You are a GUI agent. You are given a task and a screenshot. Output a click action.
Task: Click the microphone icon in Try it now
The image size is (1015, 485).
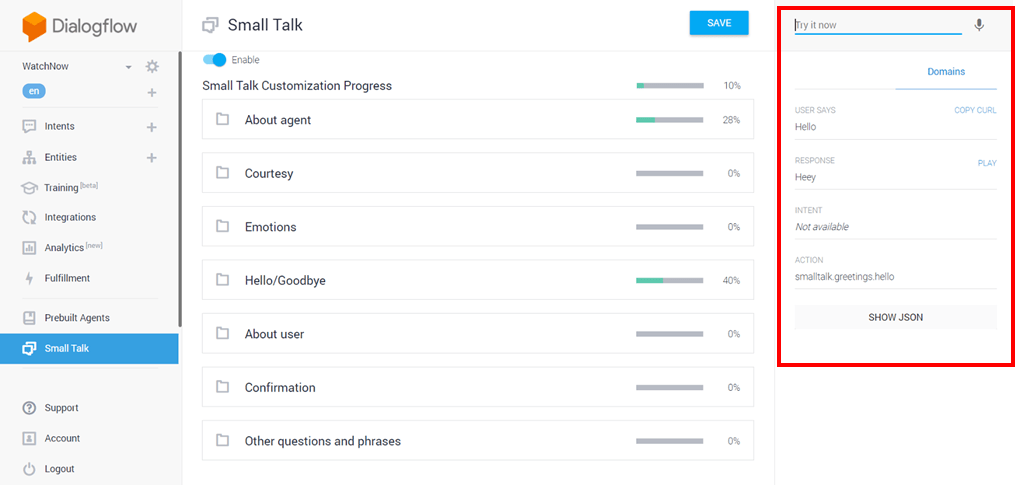click(978, 25)
